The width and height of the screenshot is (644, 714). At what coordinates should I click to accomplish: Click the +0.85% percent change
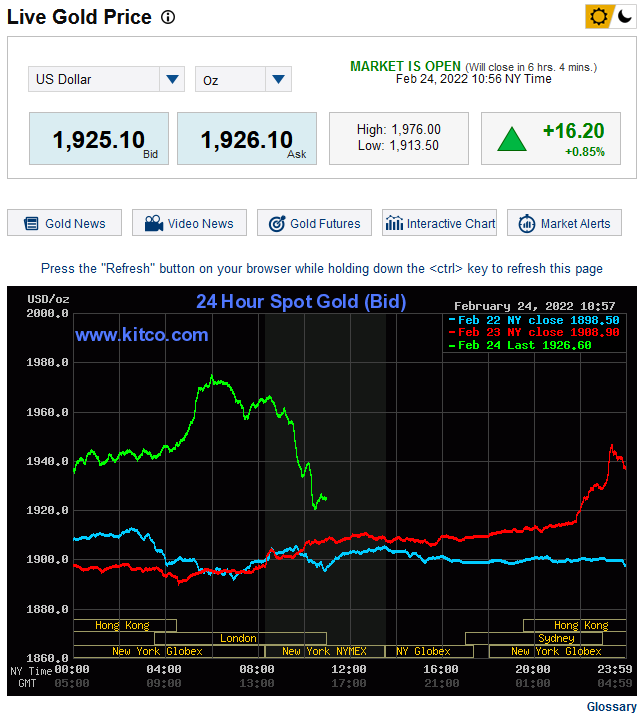[x=585, y=152]
